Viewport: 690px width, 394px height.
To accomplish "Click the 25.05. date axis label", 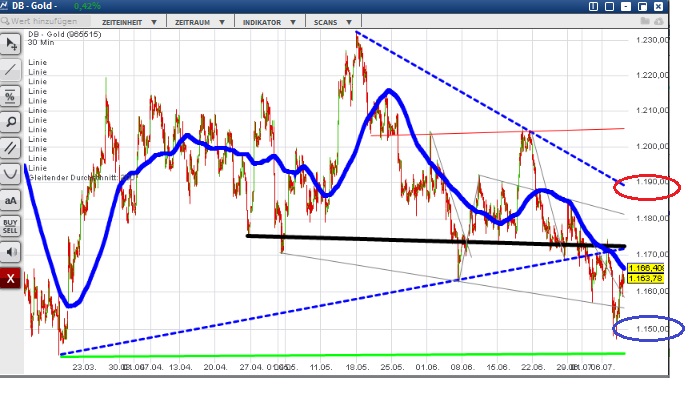I will (x=392, y=367).
